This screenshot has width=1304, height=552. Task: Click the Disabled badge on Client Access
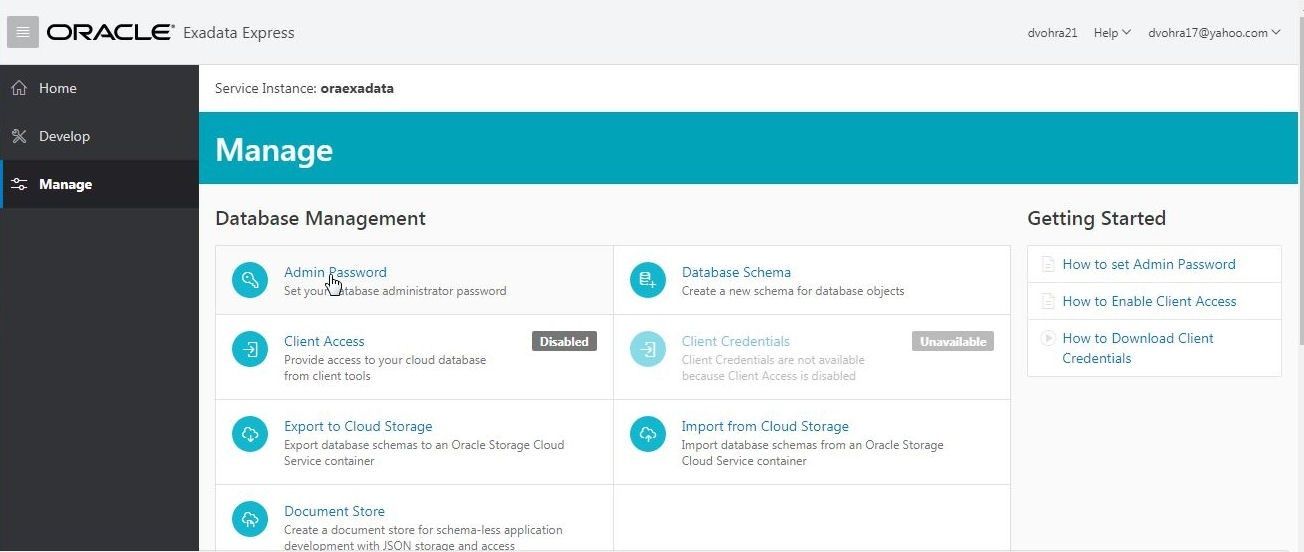tap(564, 341)
